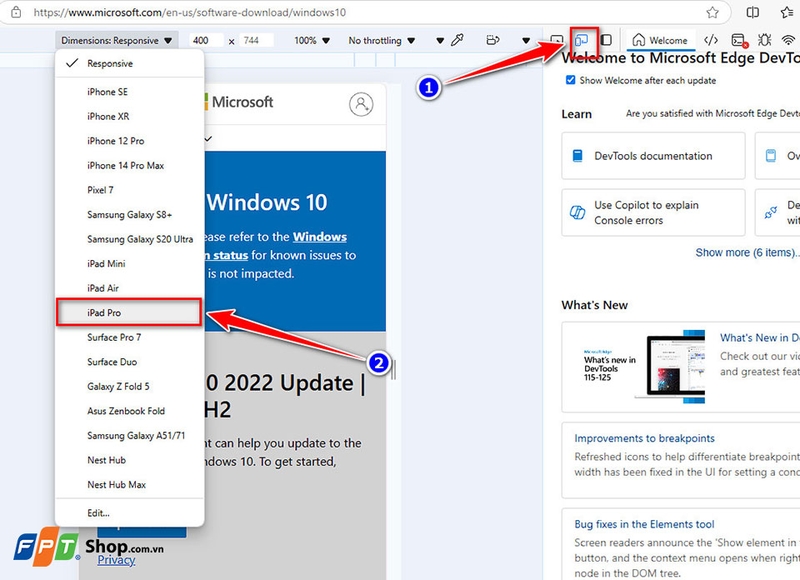Pick iPhone 12 Pro device
The height and width of the screenshot is (580, 800).
point(130,141)
